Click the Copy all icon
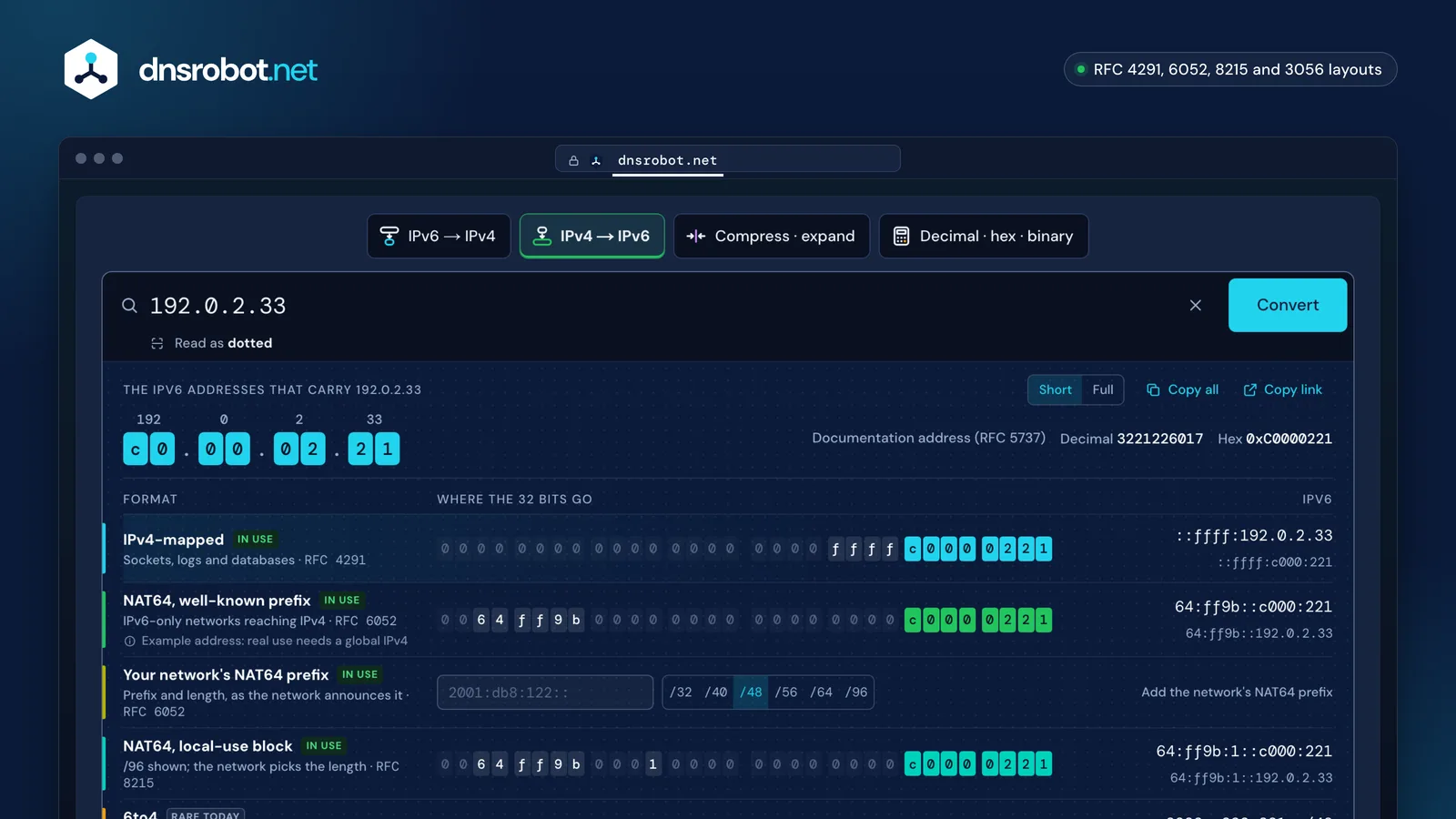The height and width of the screenshot is (819, 1456). (1153, 389)
